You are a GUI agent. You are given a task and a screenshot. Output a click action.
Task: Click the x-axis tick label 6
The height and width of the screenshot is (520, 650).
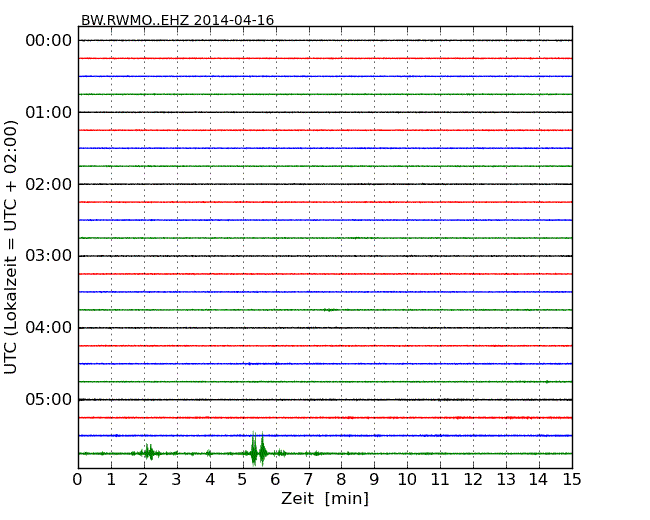click(275, 480)
